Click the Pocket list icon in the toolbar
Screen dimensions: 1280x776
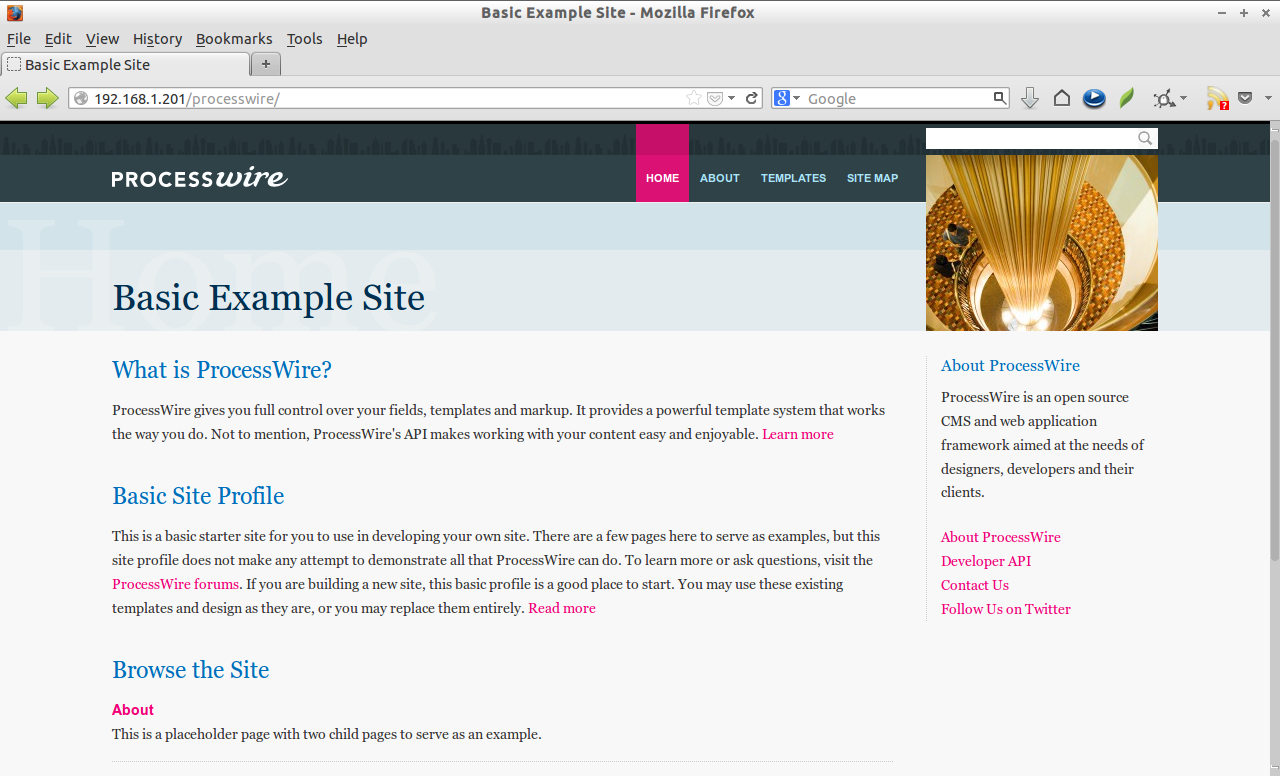coord(1245,98)
